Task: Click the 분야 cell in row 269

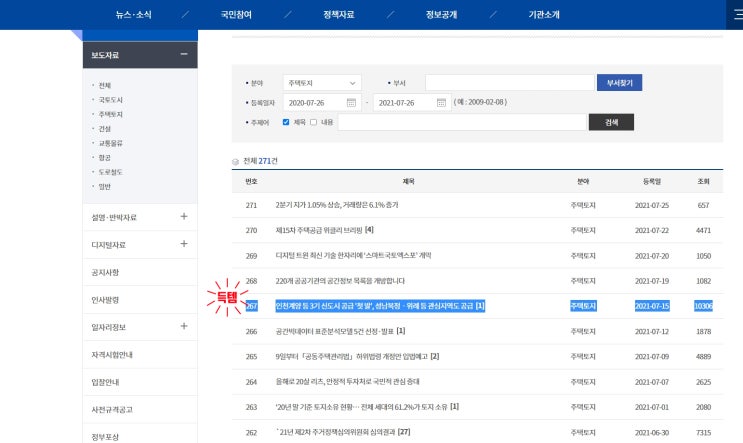Action: coord(583,256)
